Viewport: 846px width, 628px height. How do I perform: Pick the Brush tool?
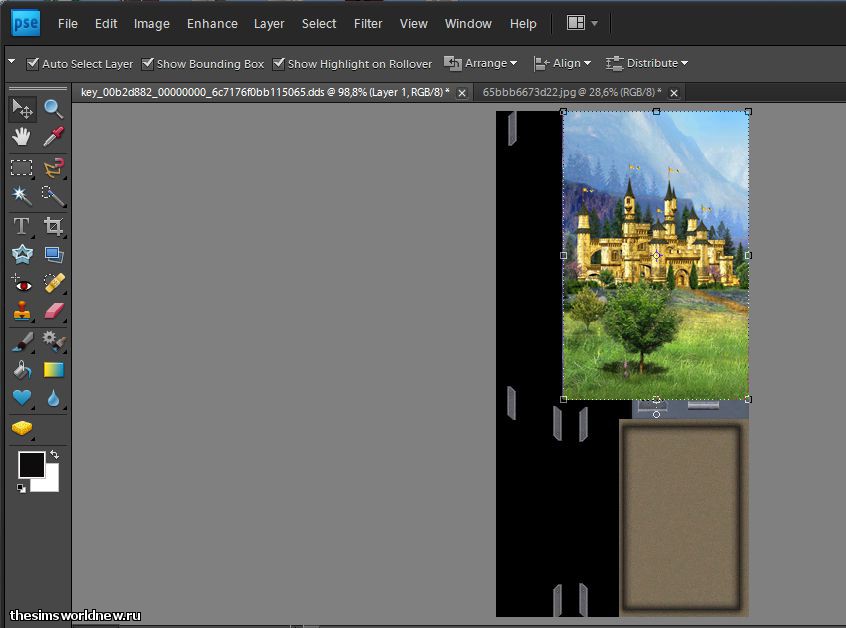(22, 342)
